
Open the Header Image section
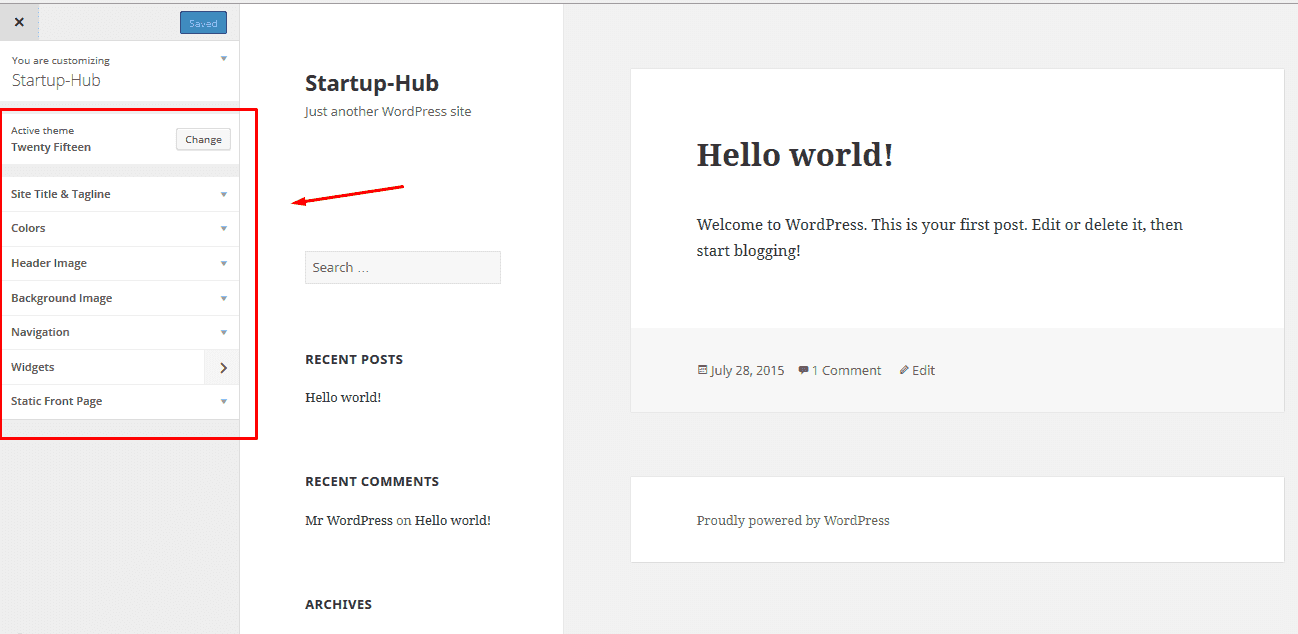120,263
